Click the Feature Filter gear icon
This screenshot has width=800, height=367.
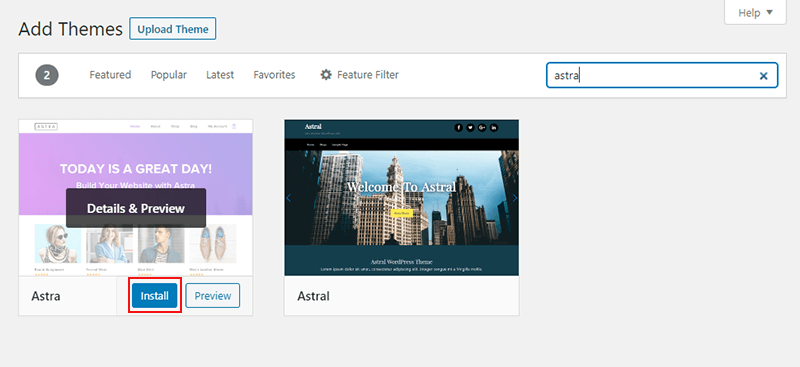pyautogui.click(x=326, y=75)
